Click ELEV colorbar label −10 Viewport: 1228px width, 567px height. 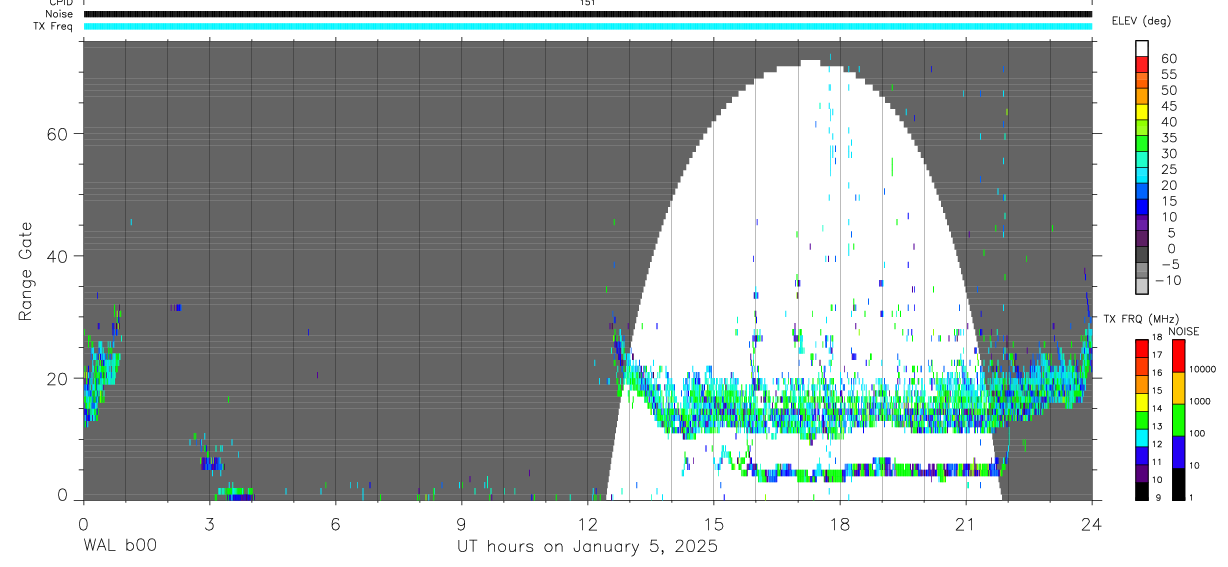(1168, 281)
